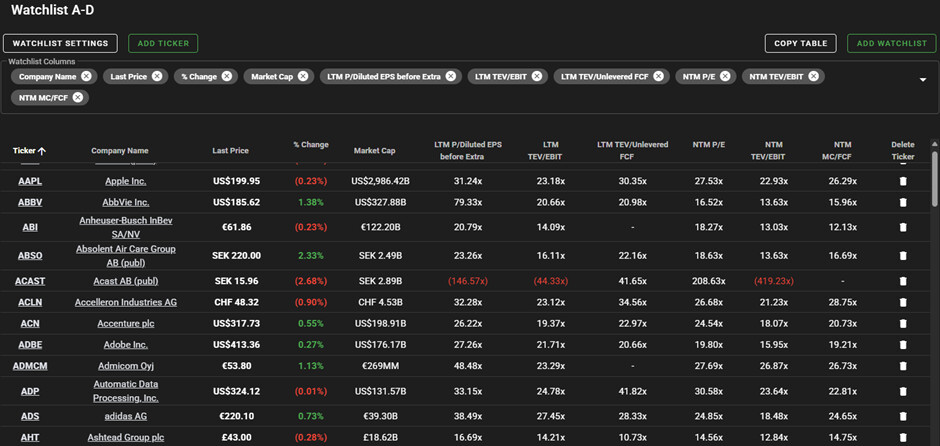This screenshot has width=940, height=446.
Task: Remove Company Name column chip via X
Action: (x=87, y=76)
